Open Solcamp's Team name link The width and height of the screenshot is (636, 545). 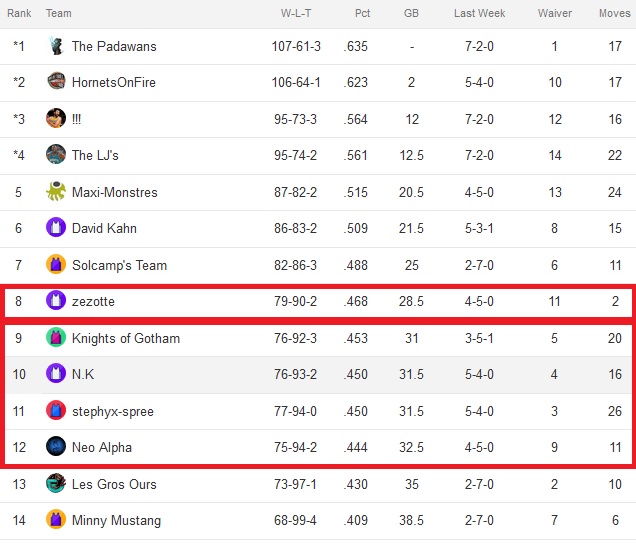(x=119, y=265)
